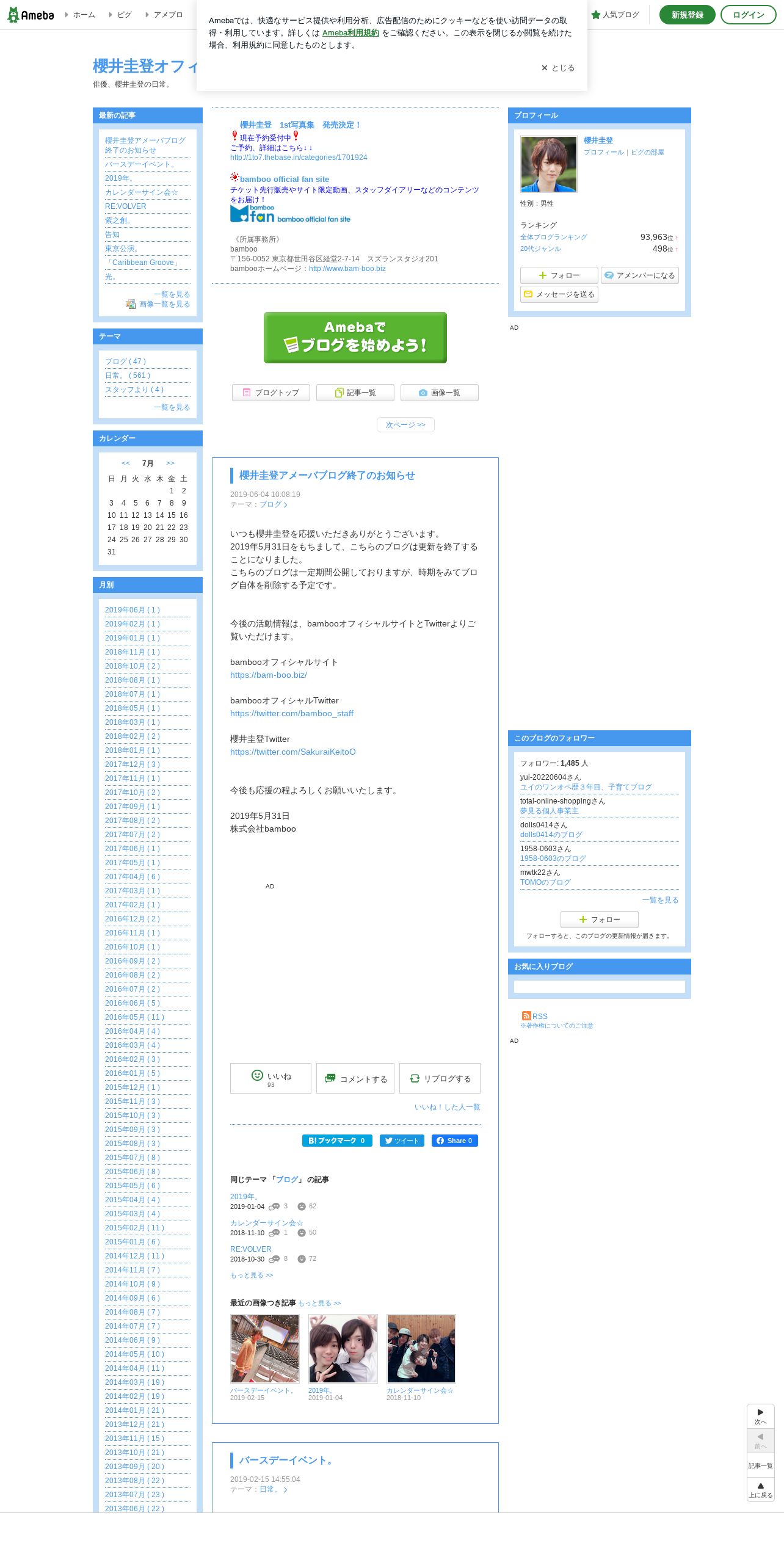
Task: Open the theme 日常。( 561 )
Action: point(128,376)
